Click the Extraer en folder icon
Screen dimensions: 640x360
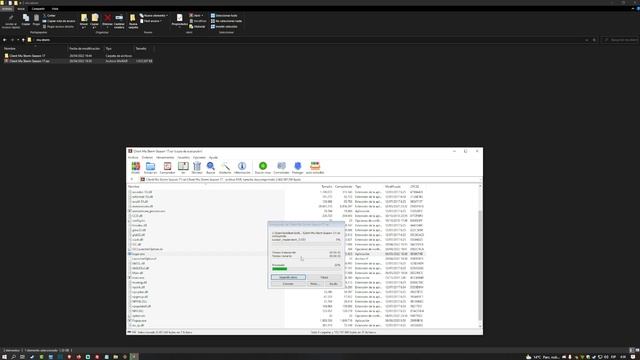(x=150, y=168)
